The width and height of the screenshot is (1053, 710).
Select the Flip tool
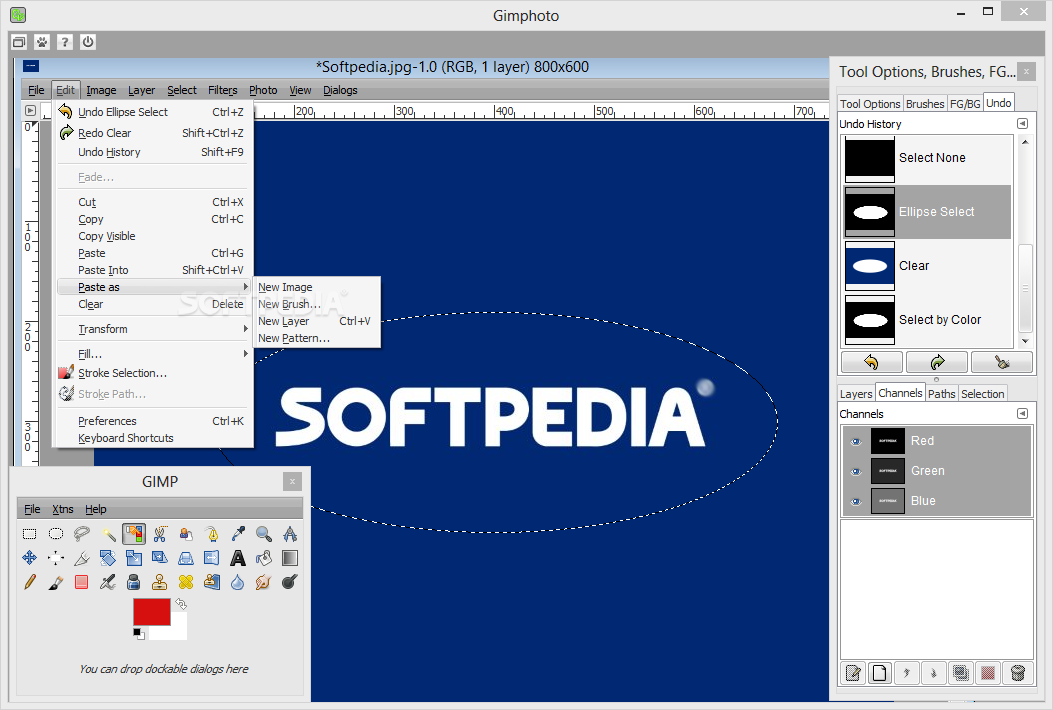coord(212,558)
